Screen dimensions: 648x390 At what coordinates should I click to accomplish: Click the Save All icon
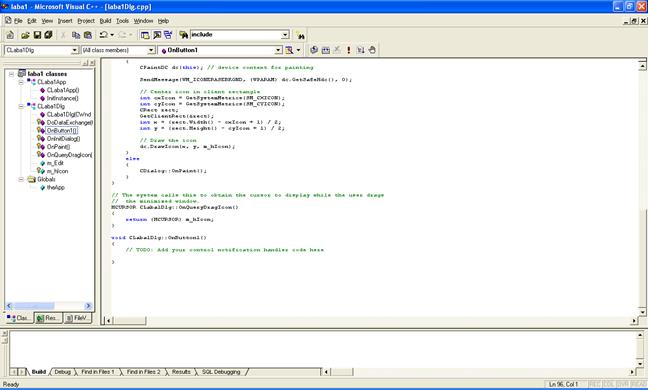(x=48, y=36)
